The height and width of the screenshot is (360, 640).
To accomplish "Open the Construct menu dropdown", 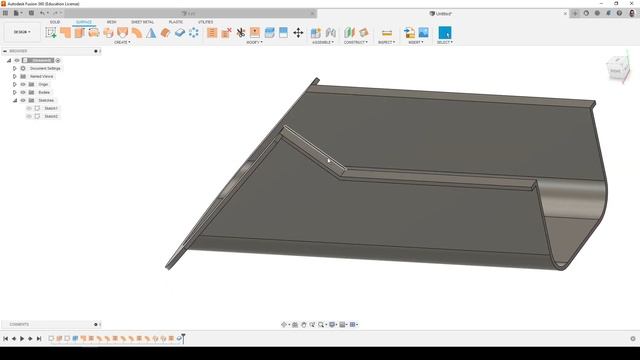I will [x=356, y=42].
